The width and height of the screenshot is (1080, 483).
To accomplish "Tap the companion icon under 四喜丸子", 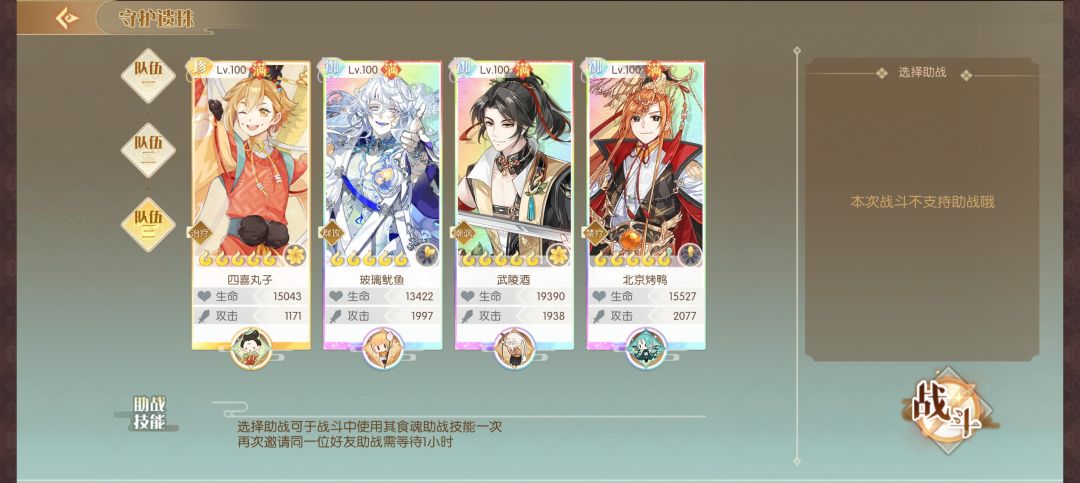I will coord(251,349).
